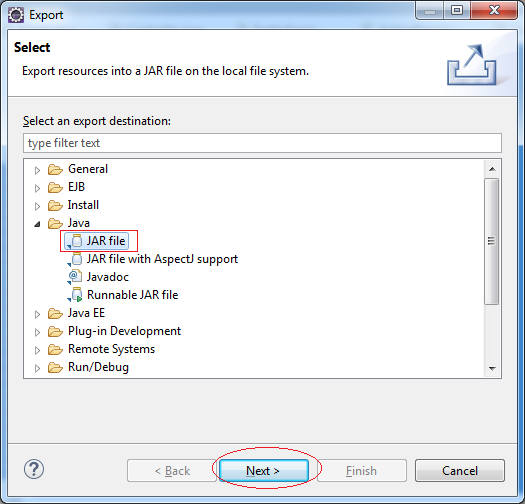Open the help question mark icon
The width and height of the screenshot is (525, 504).
[x=34, y=469]
